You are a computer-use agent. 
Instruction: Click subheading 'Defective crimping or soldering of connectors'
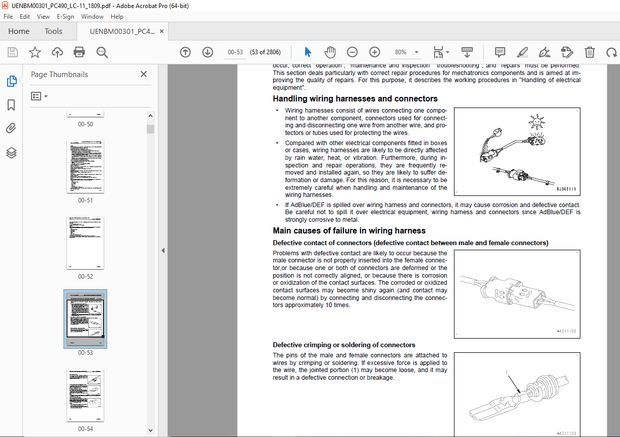pos(344,345)
